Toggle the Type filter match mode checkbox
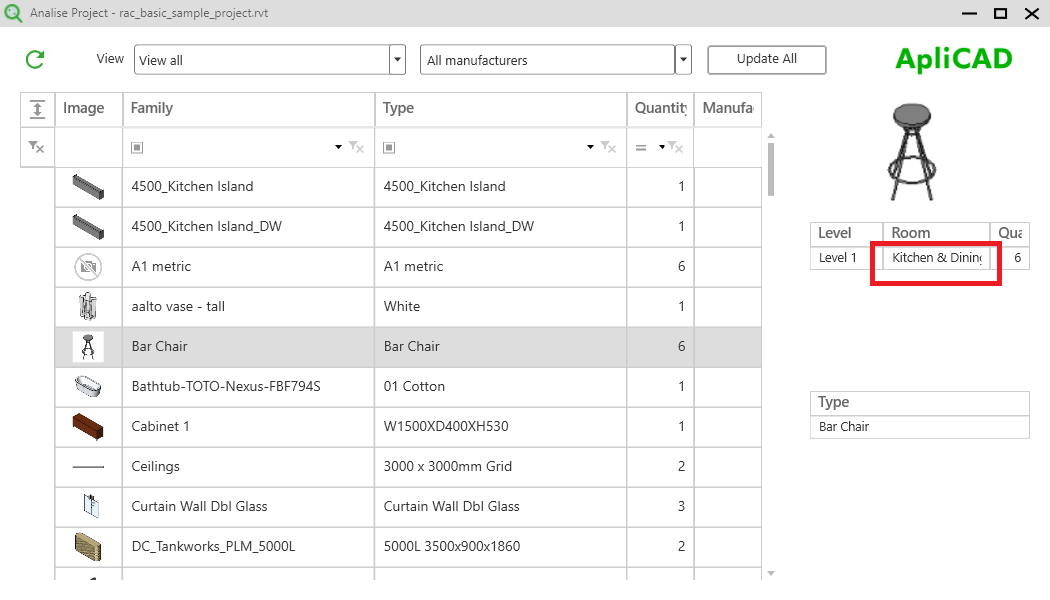This screenshot has width=1050, height=600. [390, 146]
